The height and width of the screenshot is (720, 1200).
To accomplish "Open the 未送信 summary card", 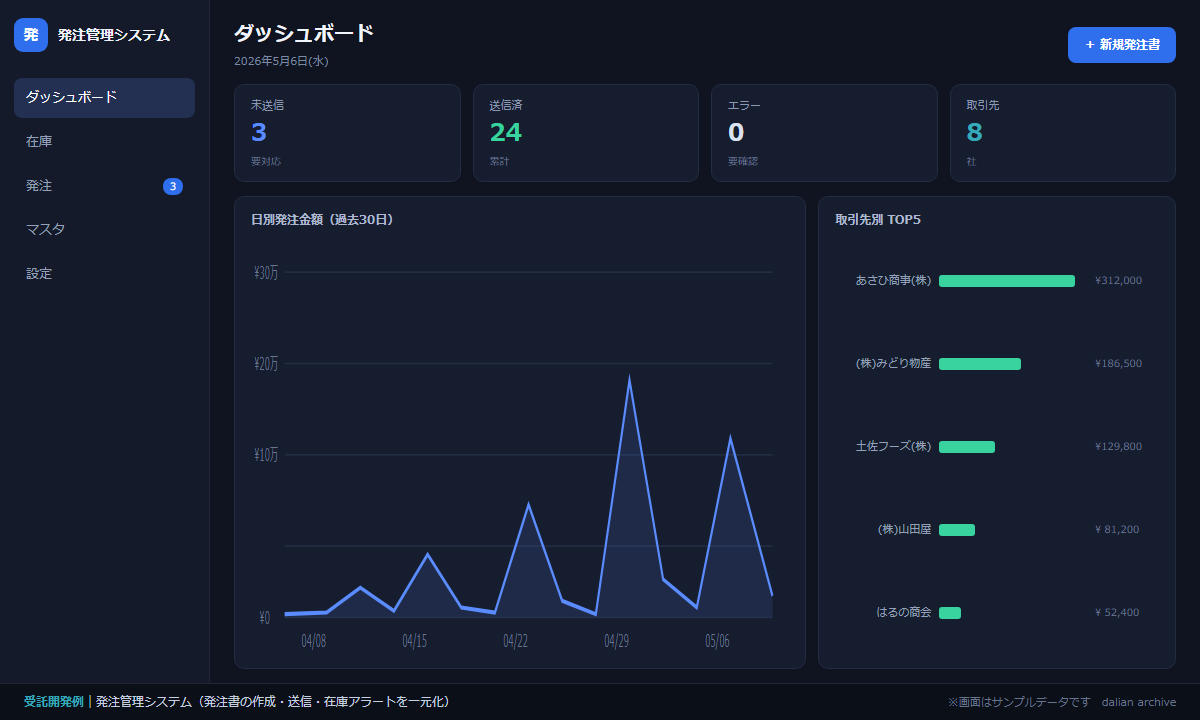I will 347,133.
